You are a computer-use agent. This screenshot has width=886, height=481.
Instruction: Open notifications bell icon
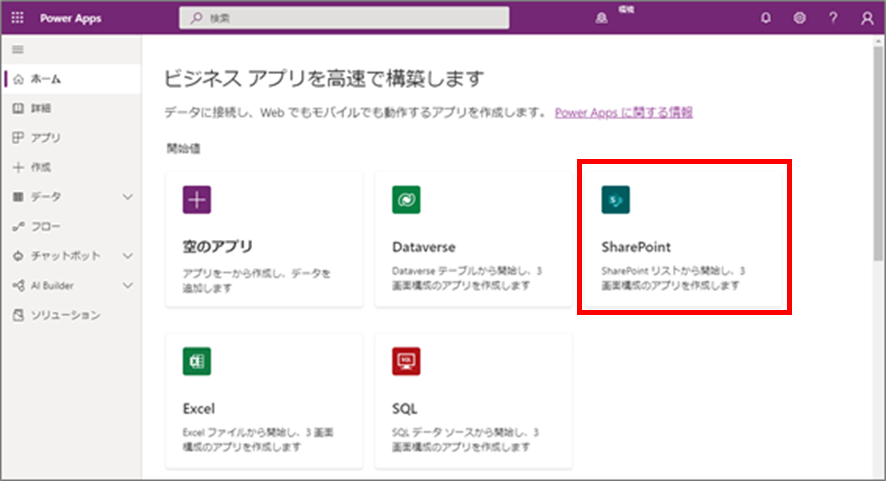tap(766, 18)
